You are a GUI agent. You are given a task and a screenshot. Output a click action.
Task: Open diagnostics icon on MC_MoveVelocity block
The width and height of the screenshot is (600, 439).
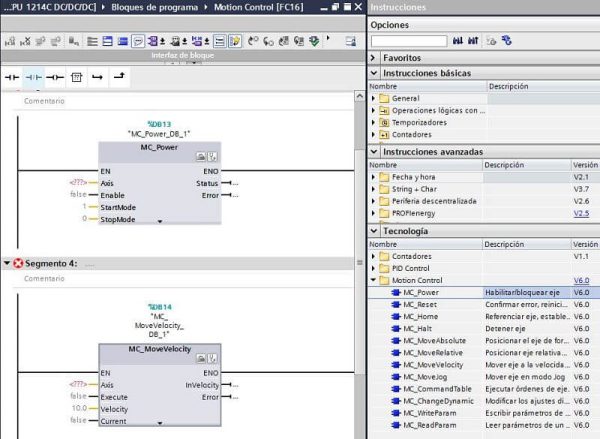point(213,358)
